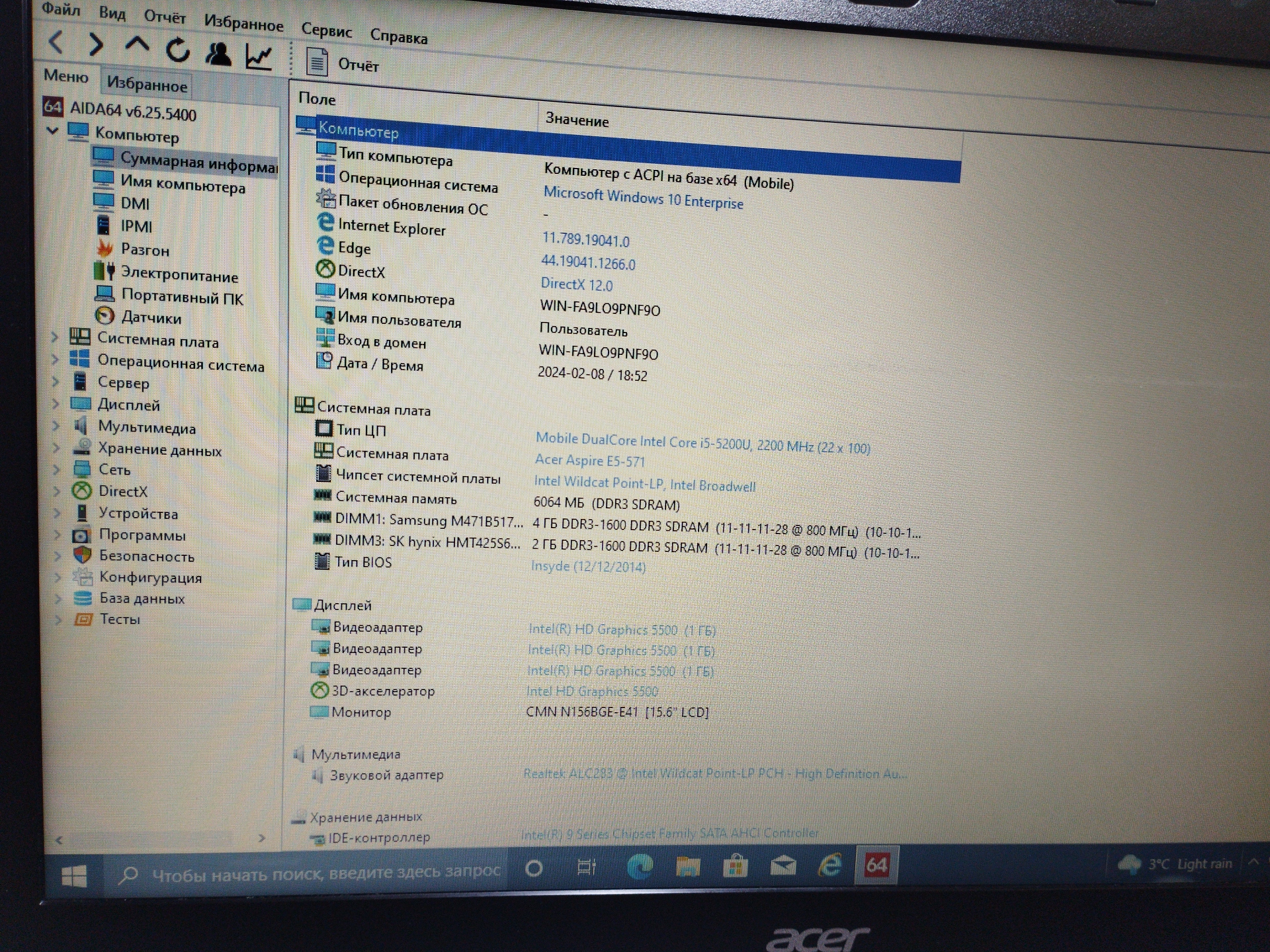Select AIDA64 v6.25.5400 root node

120,110
